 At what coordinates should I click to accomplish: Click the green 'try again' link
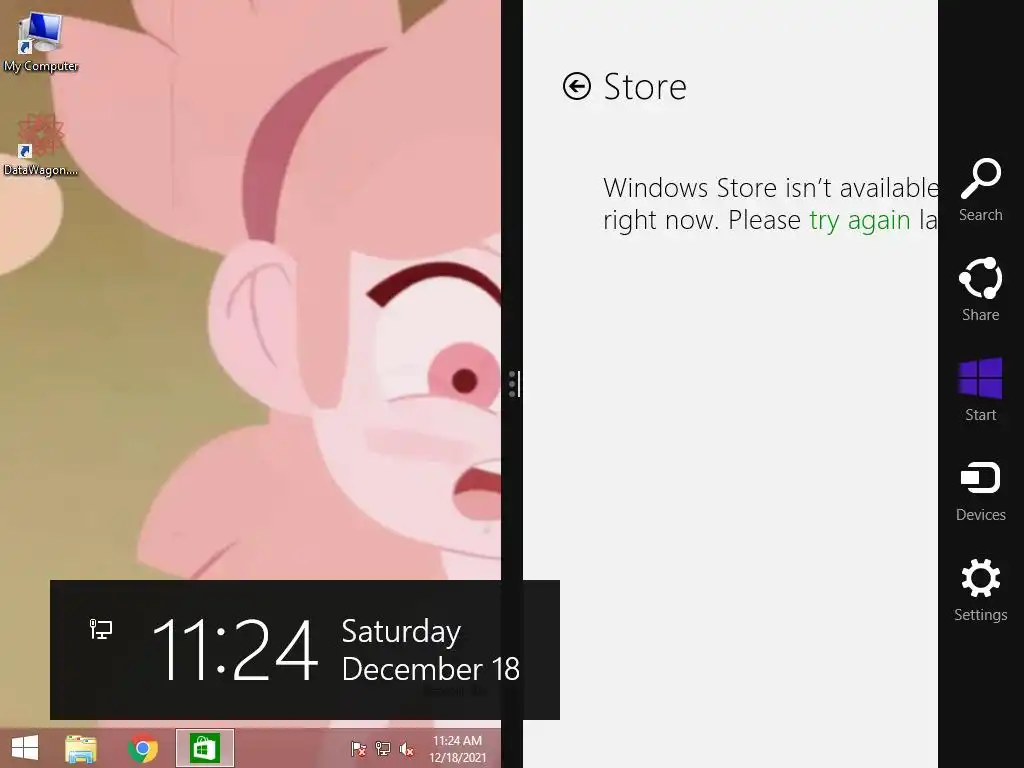pos(859,220)
